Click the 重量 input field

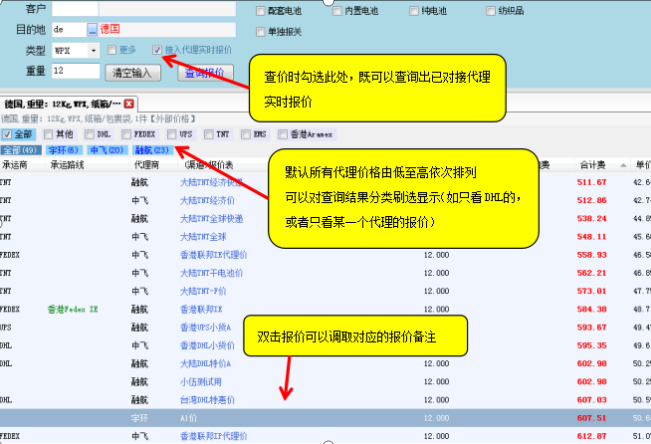(76, 71)
